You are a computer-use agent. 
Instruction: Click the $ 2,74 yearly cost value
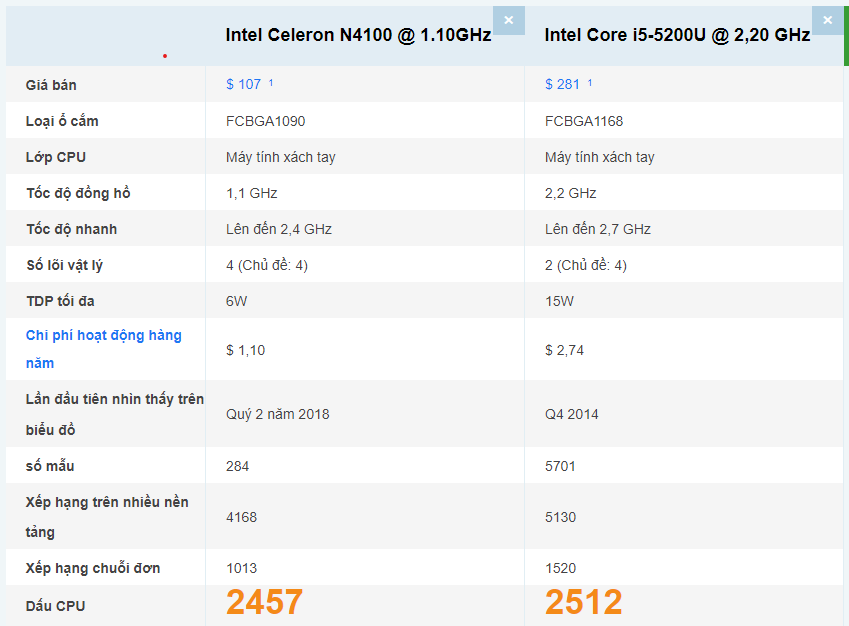(x=564, y=350)
